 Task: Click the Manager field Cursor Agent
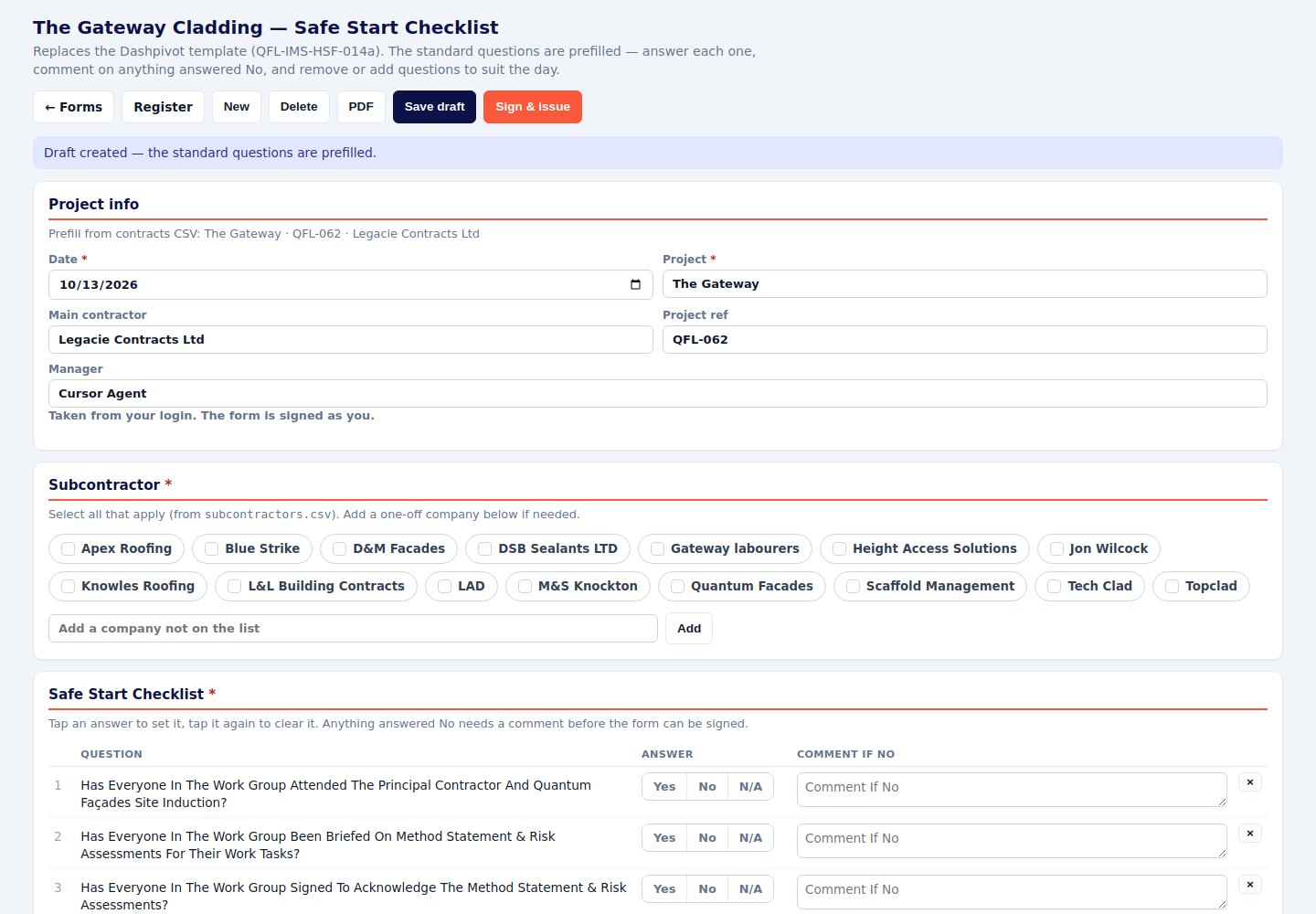[x=658, y=394]
